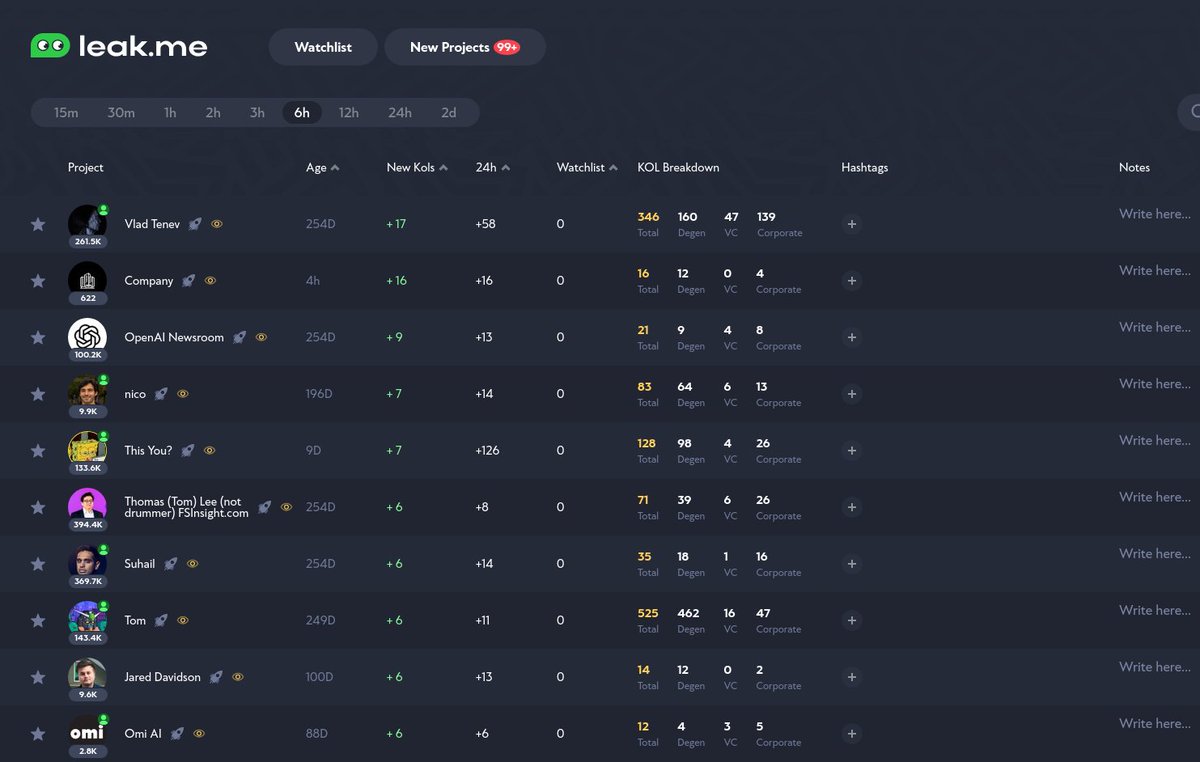
Task: Star the OpenAI Newsroom project
Action: click(38, 337)
